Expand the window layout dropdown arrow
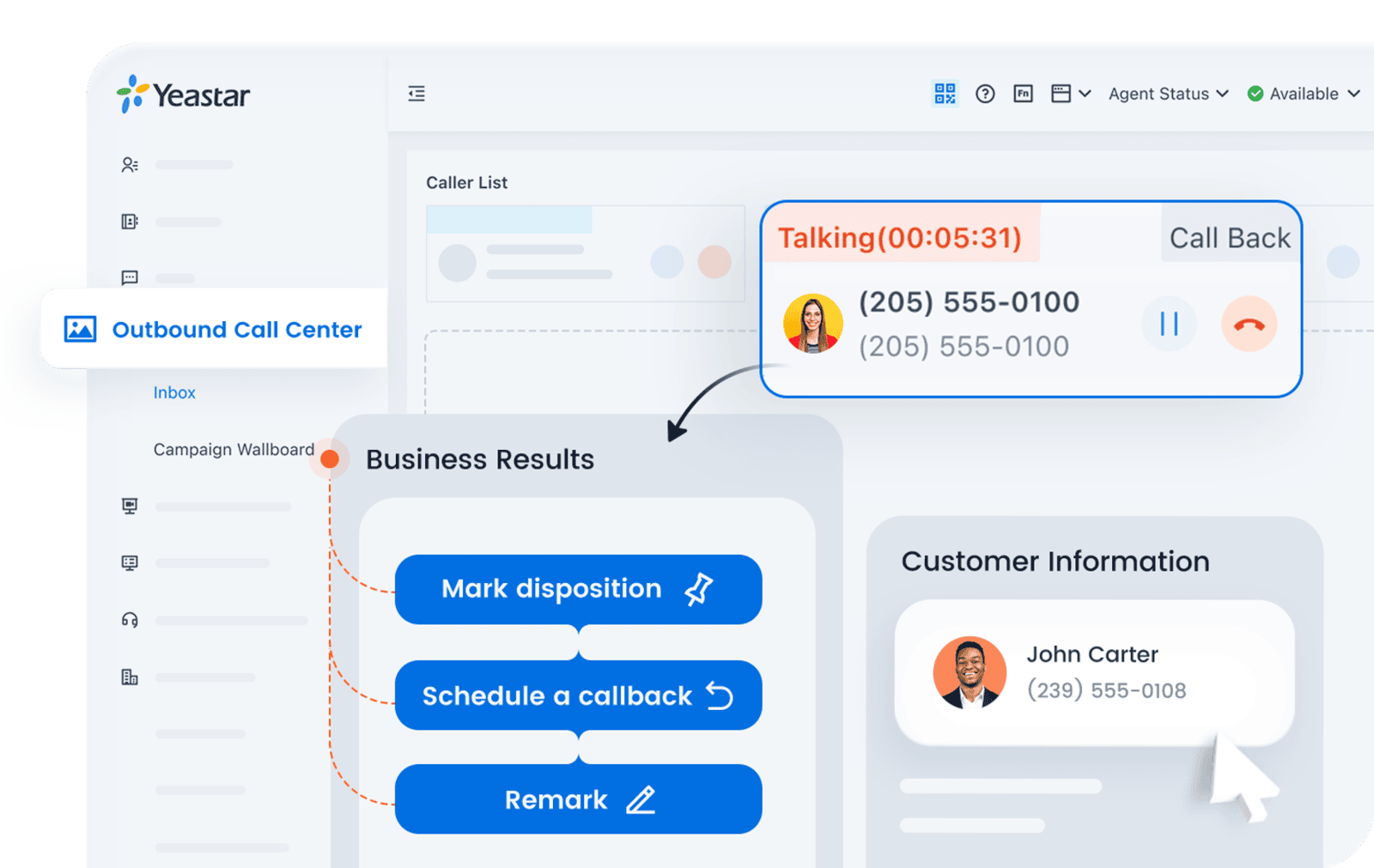This screenshot has height=868, width=1374. (1085, 94)
